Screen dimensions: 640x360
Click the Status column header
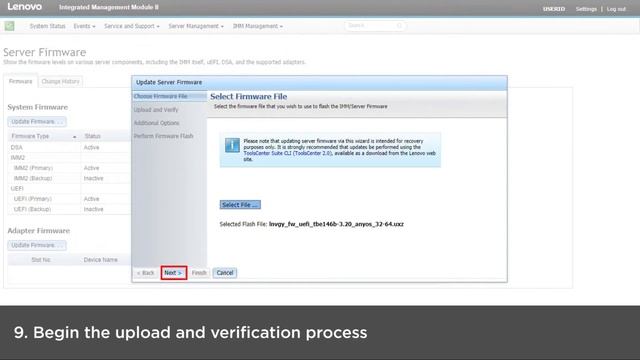(92, 136)
